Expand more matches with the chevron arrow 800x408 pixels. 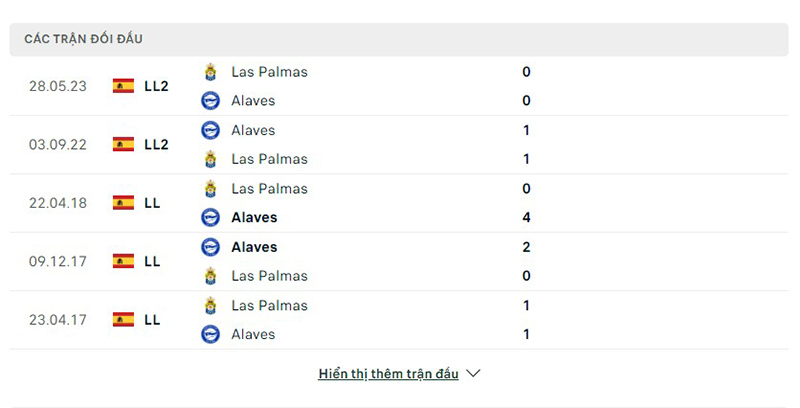pos(474,374)
